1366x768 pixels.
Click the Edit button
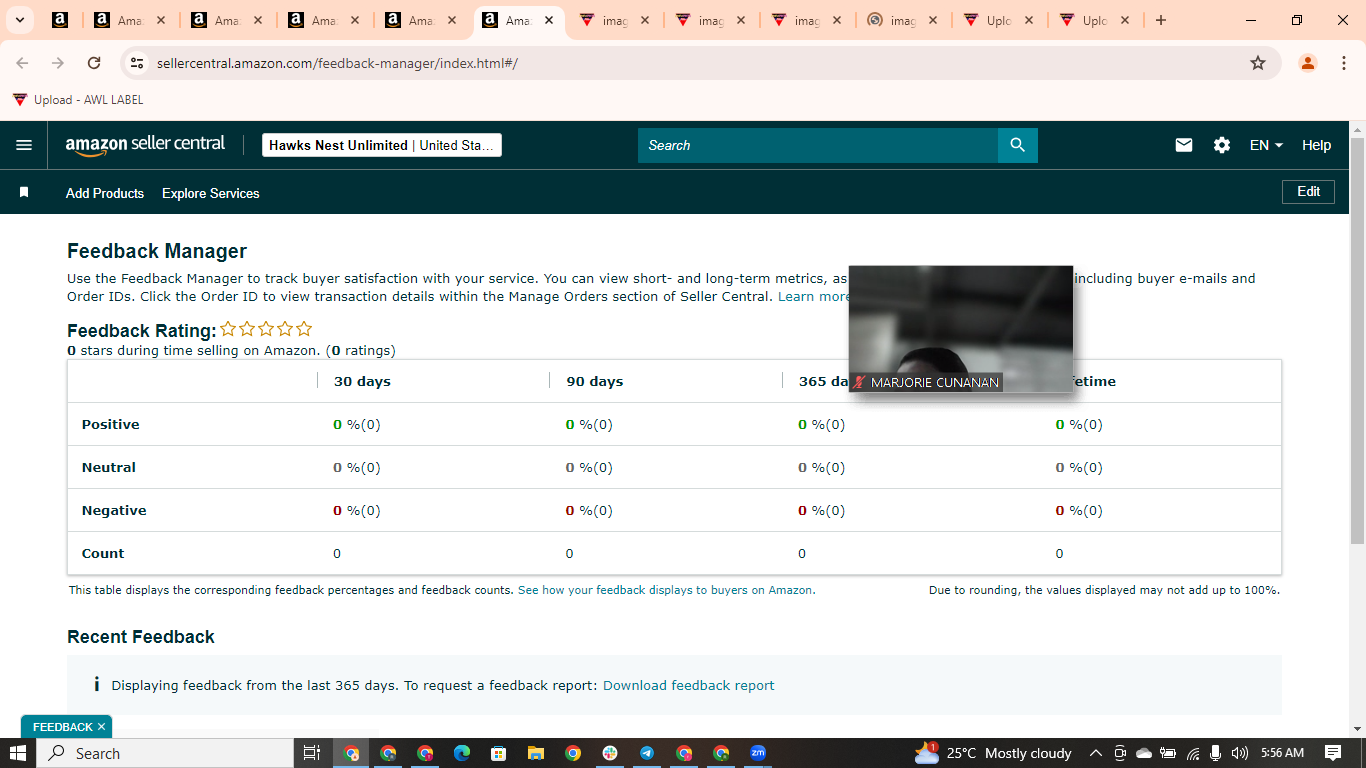pyautogui.click(x=1308, y=191)
